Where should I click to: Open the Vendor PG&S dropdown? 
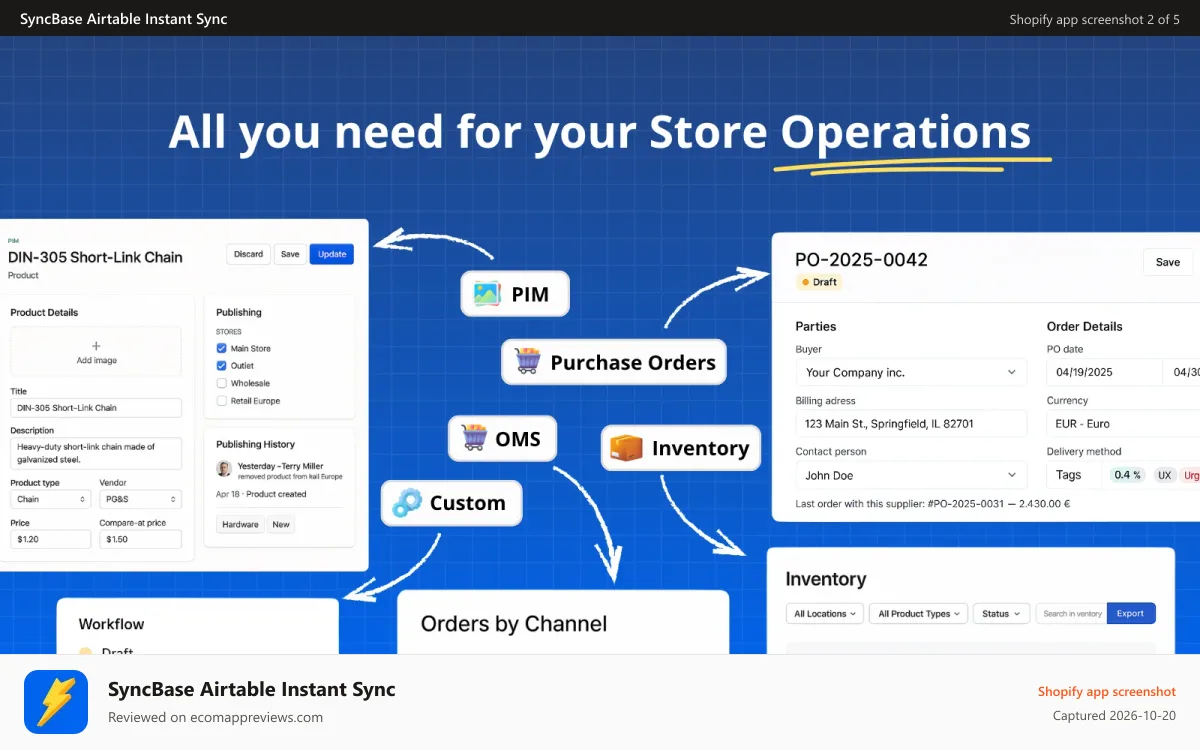[x=140, y=499]
